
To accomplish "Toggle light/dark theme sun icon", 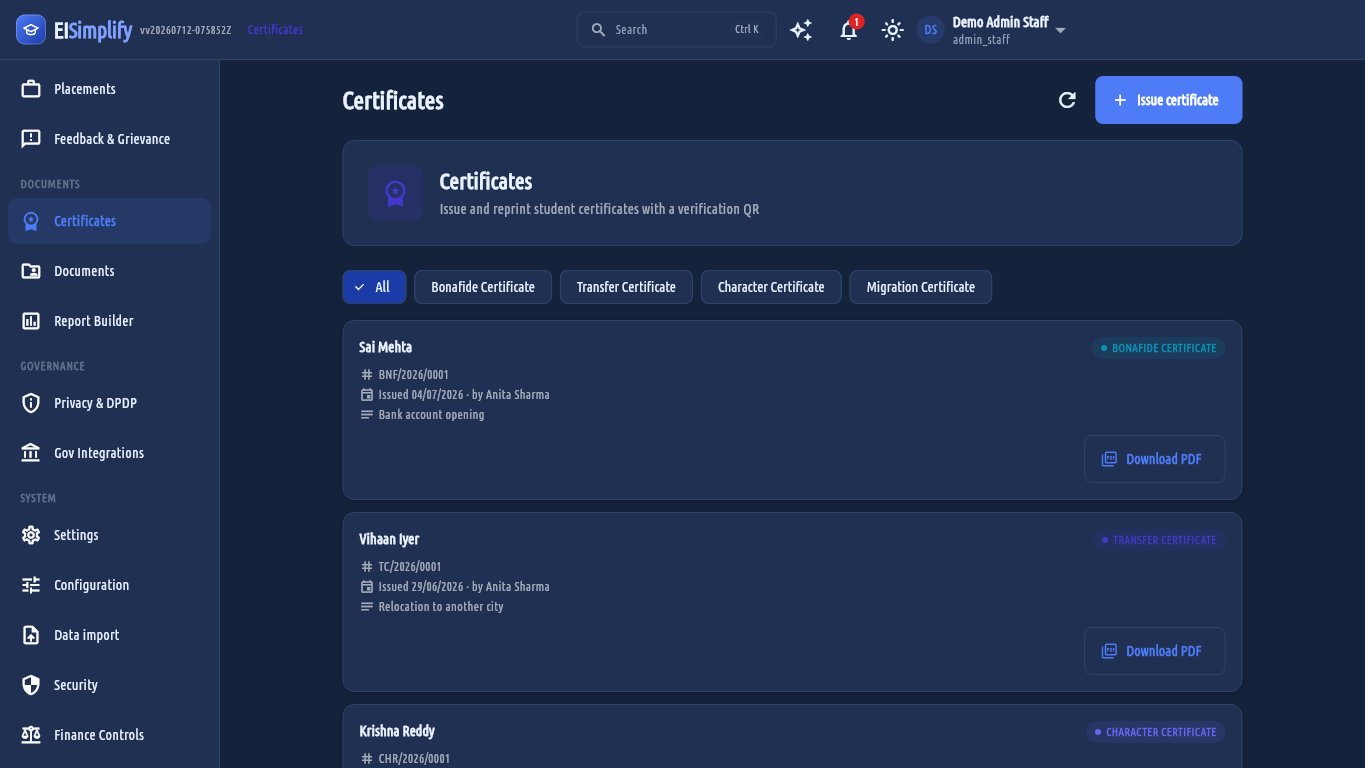I will tap(893, 30).
